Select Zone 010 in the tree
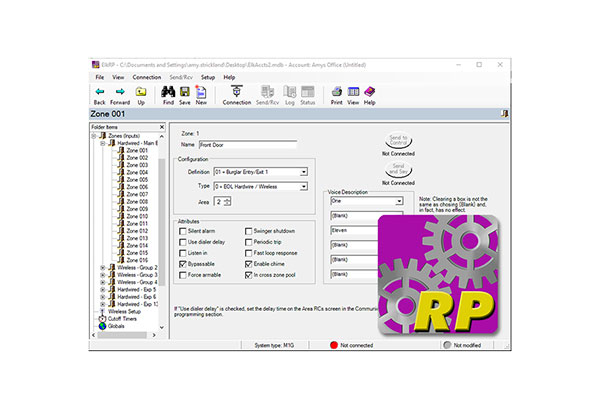This screenshot has height=409, width=600. point(137,216)
